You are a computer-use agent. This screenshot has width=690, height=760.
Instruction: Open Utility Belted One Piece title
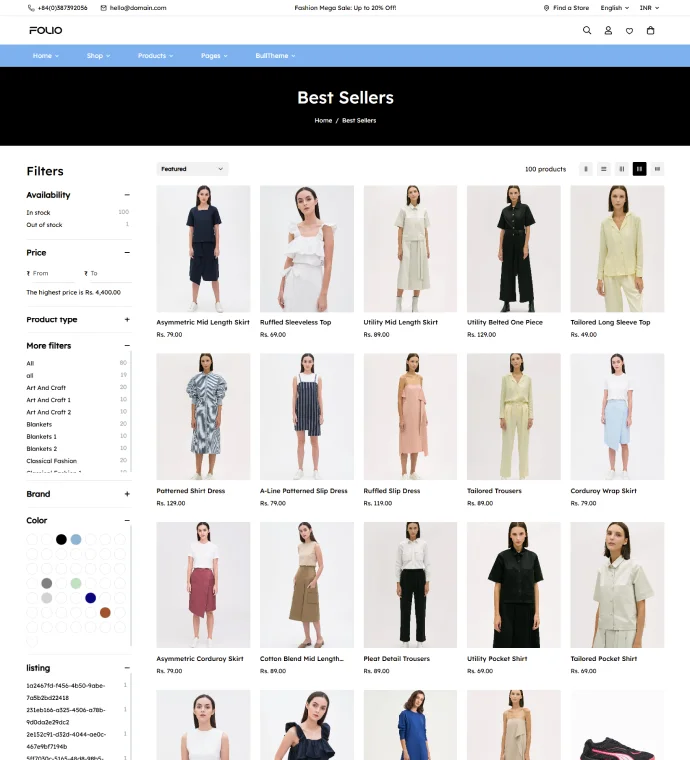click(x=504, y=322)
